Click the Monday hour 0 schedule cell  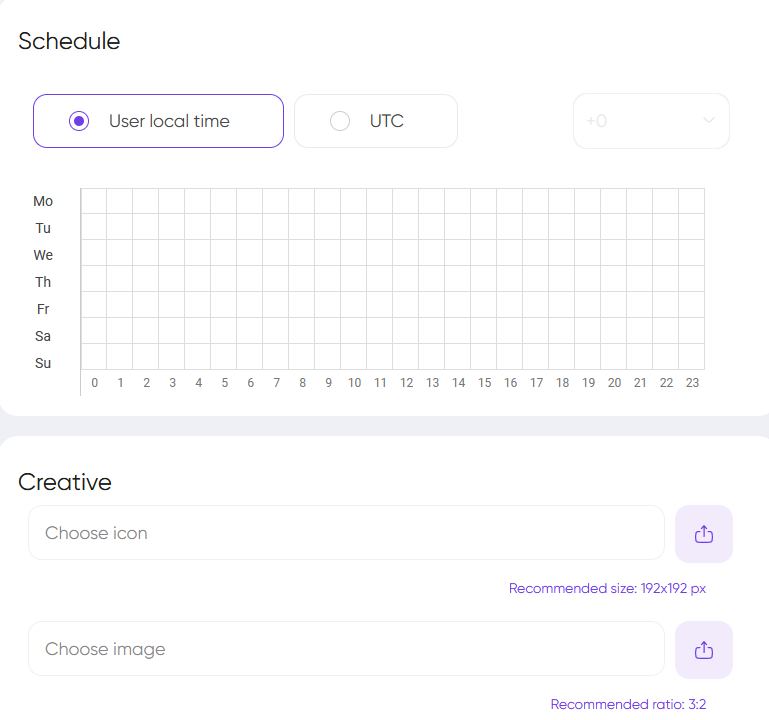(94, 201)
